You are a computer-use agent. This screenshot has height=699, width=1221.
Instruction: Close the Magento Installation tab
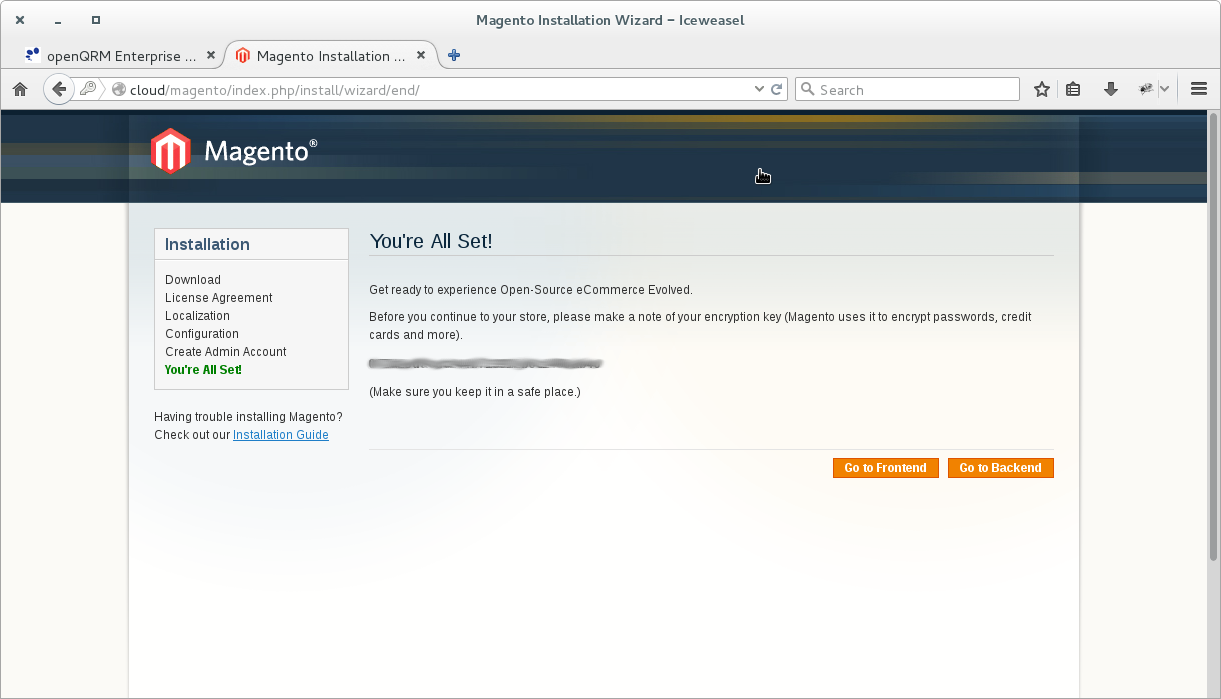(421, 56)
